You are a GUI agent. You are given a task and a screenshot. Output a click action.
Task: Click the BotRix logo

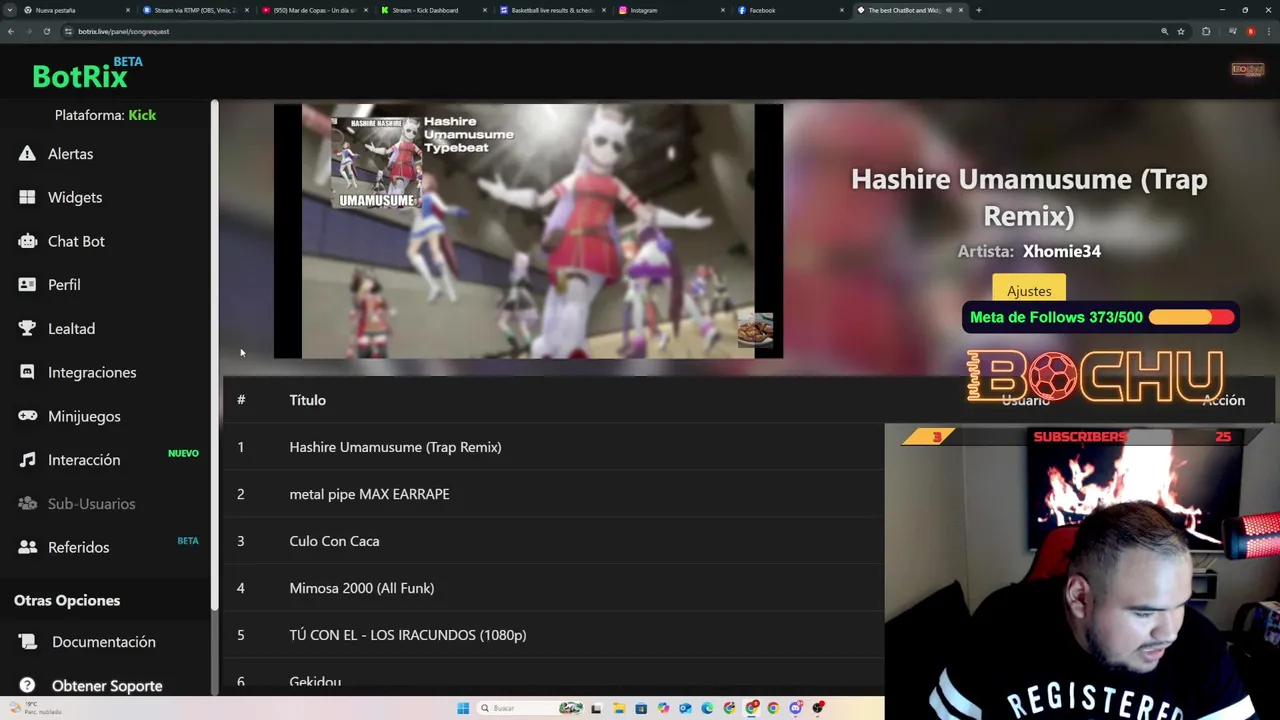(80, 75)
